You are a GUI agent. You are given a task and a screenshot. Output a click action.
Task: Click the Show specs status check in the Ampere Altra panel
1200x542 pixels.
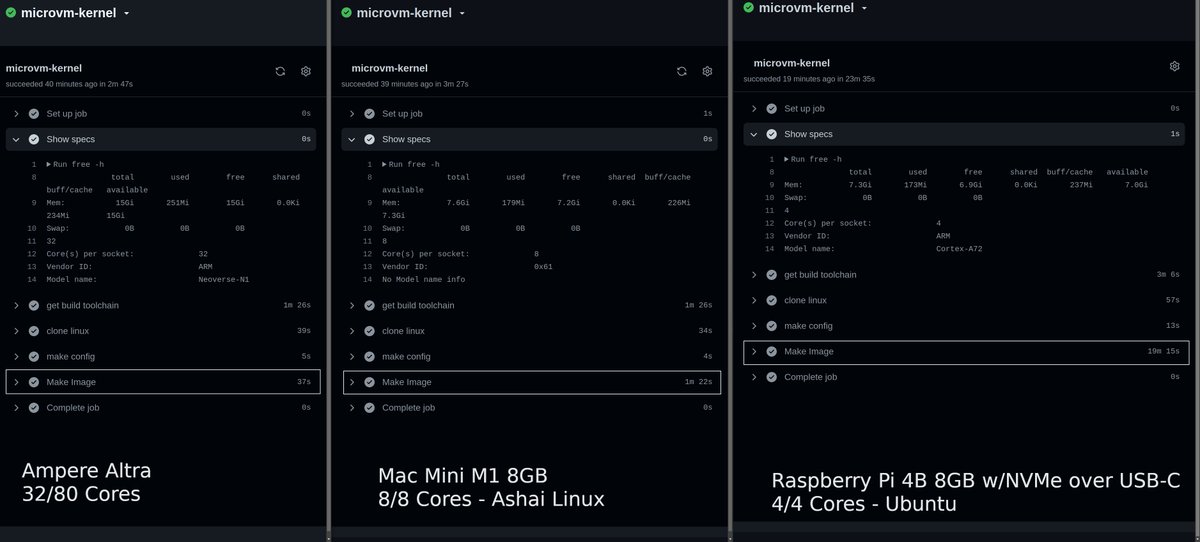click(34, 139)
